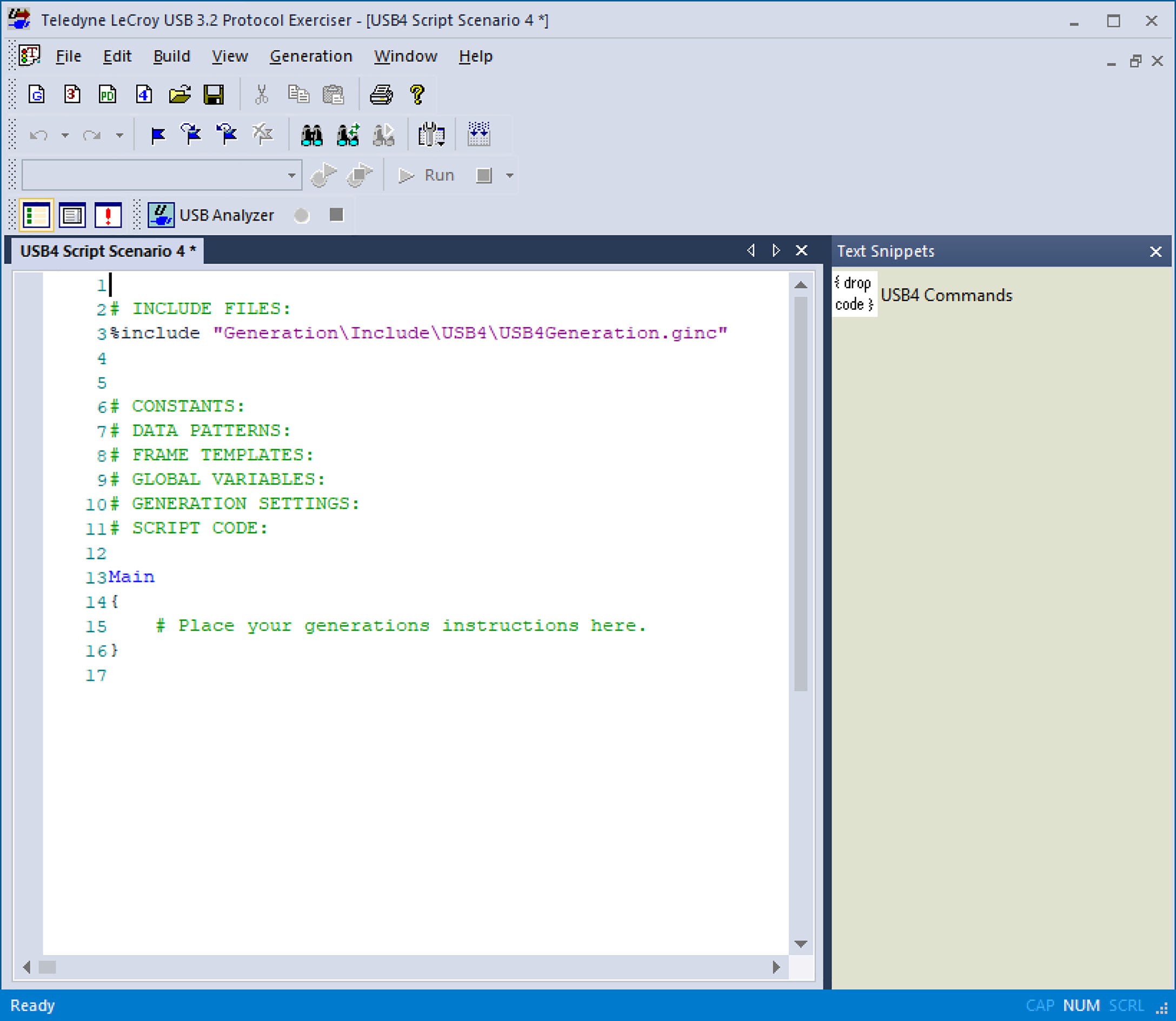Click the USB Analyzer button
The image size is (1176, 1021).
(211, 215)
